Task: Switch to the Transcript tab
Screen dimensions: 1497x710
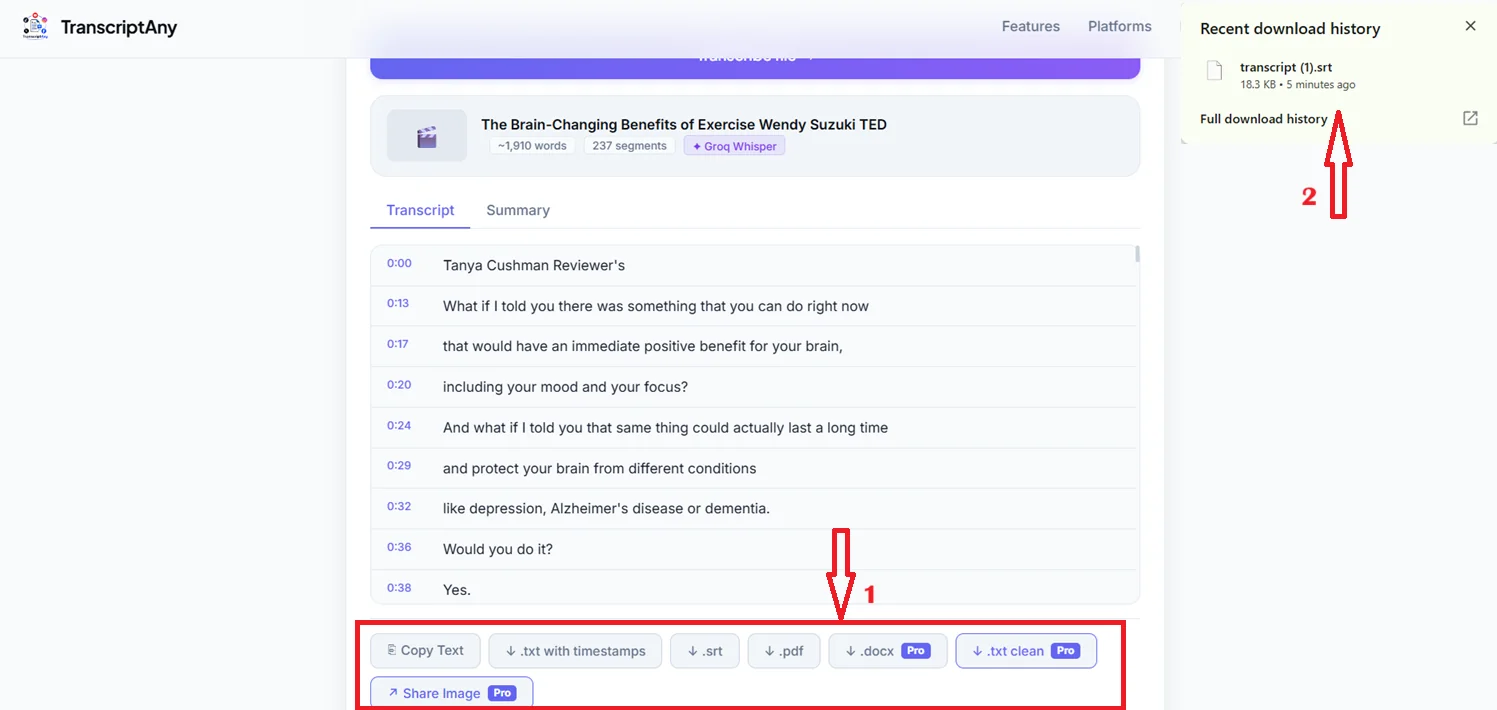Action: point(420,210)
